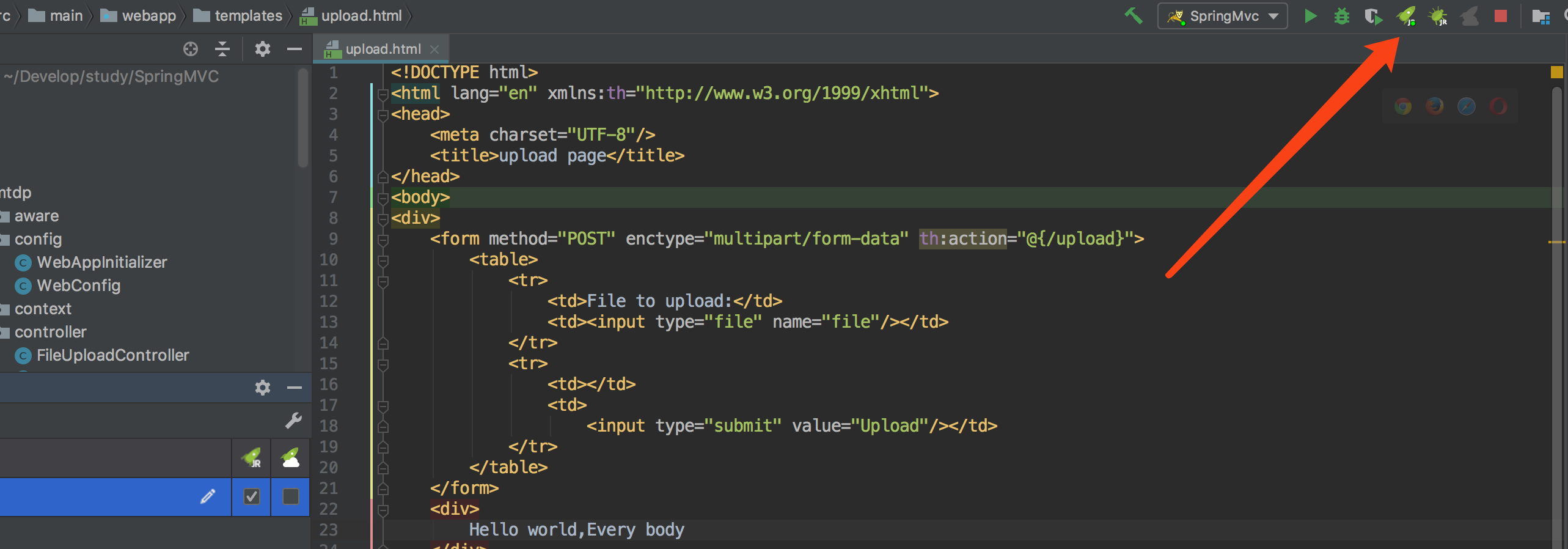The height and width of the screenshot is (549, 1568).
Task: Click the JRebel rocket column header icon
Action: (x=251, y=457)
